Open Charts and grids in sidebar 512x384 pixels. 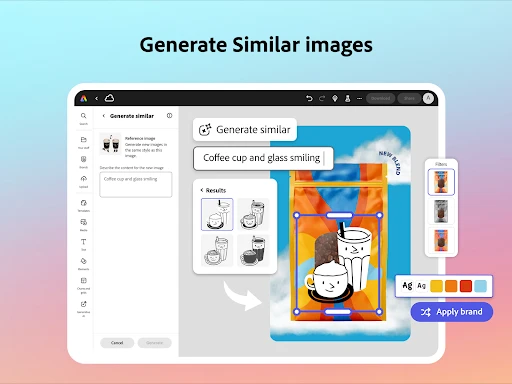83,285
